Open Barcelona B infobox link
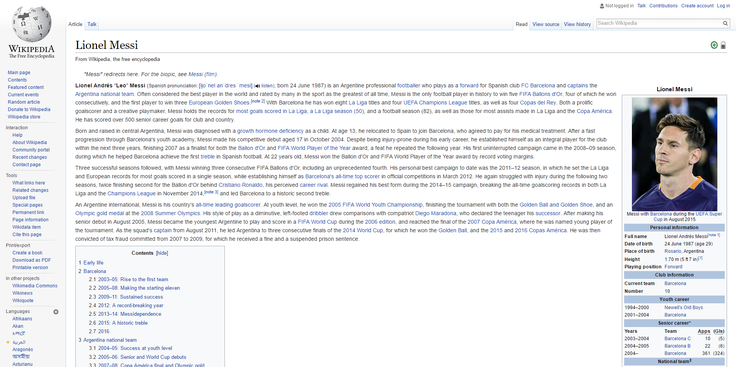736x367 pixels. (678, 346)
